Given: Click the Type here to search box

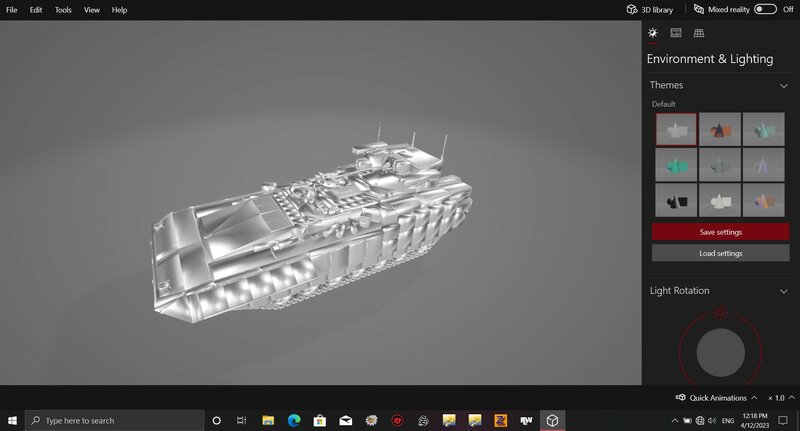Looking at the screenshot, I should pos(115,421).
